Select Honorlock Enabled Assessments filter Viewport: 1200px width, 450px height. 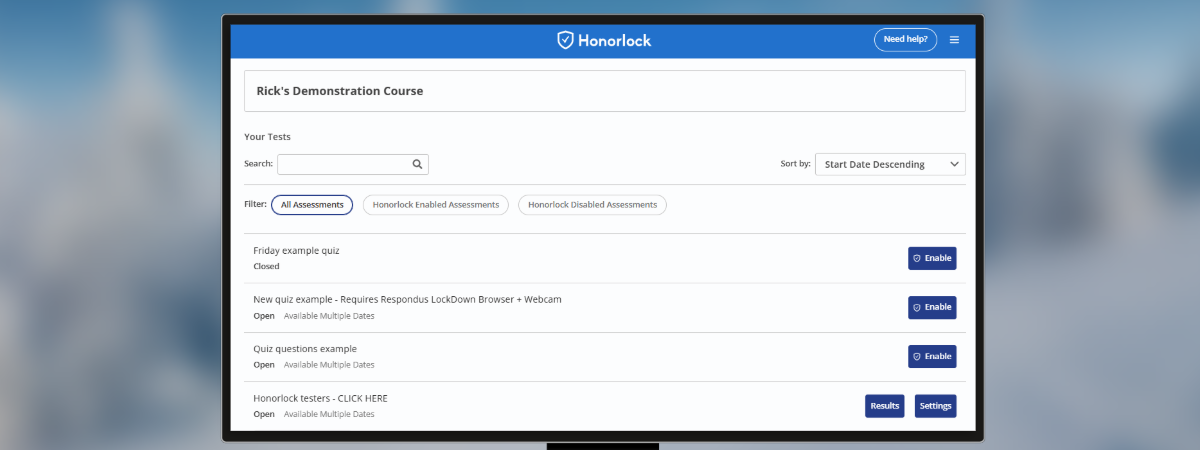(435, 205)
